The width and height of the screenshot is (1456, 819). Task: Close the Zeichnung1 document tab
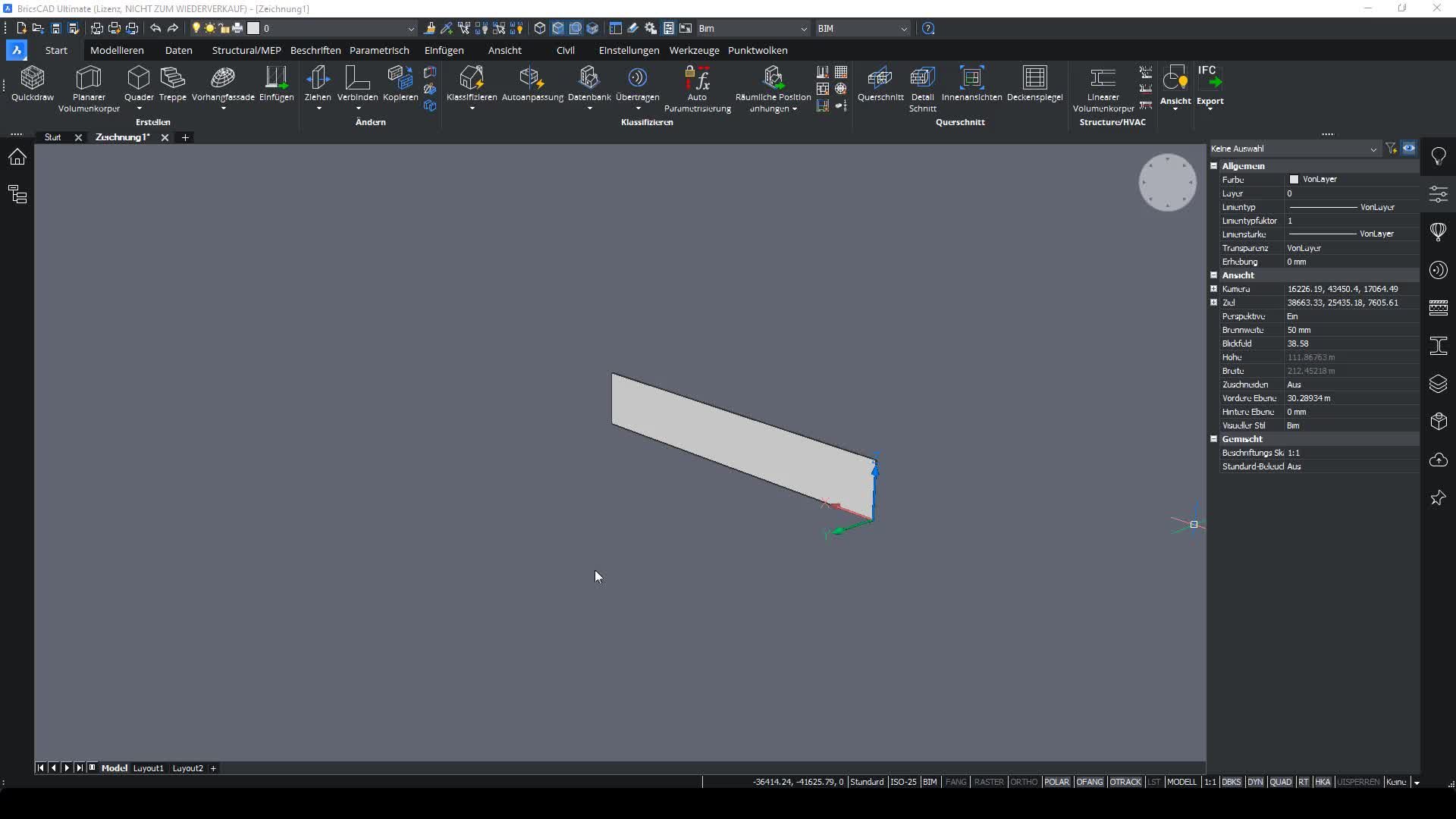click(165, 137)
